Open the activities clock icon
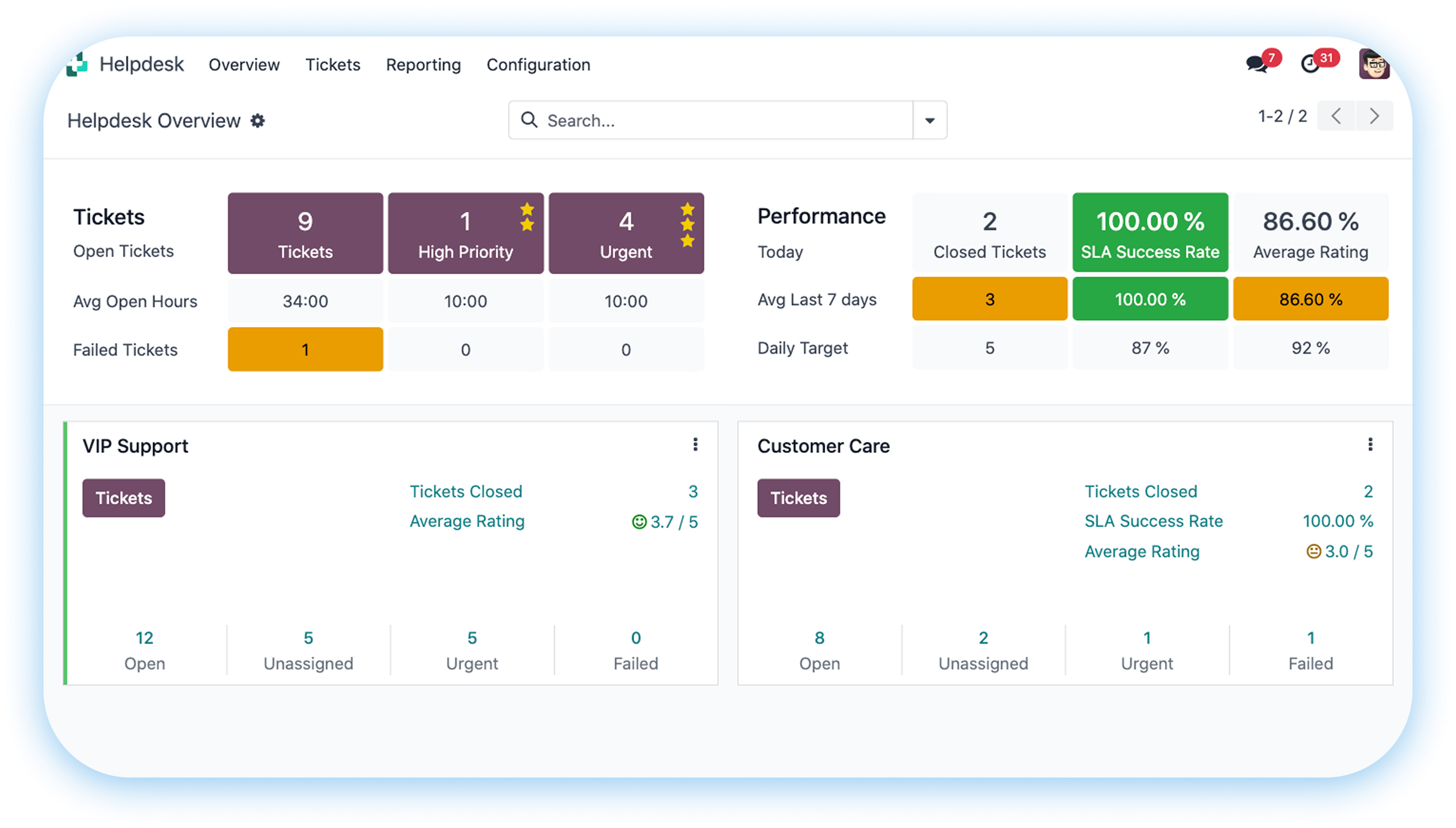Screen dimensions: 1456x828 [x=1310, y=63]
